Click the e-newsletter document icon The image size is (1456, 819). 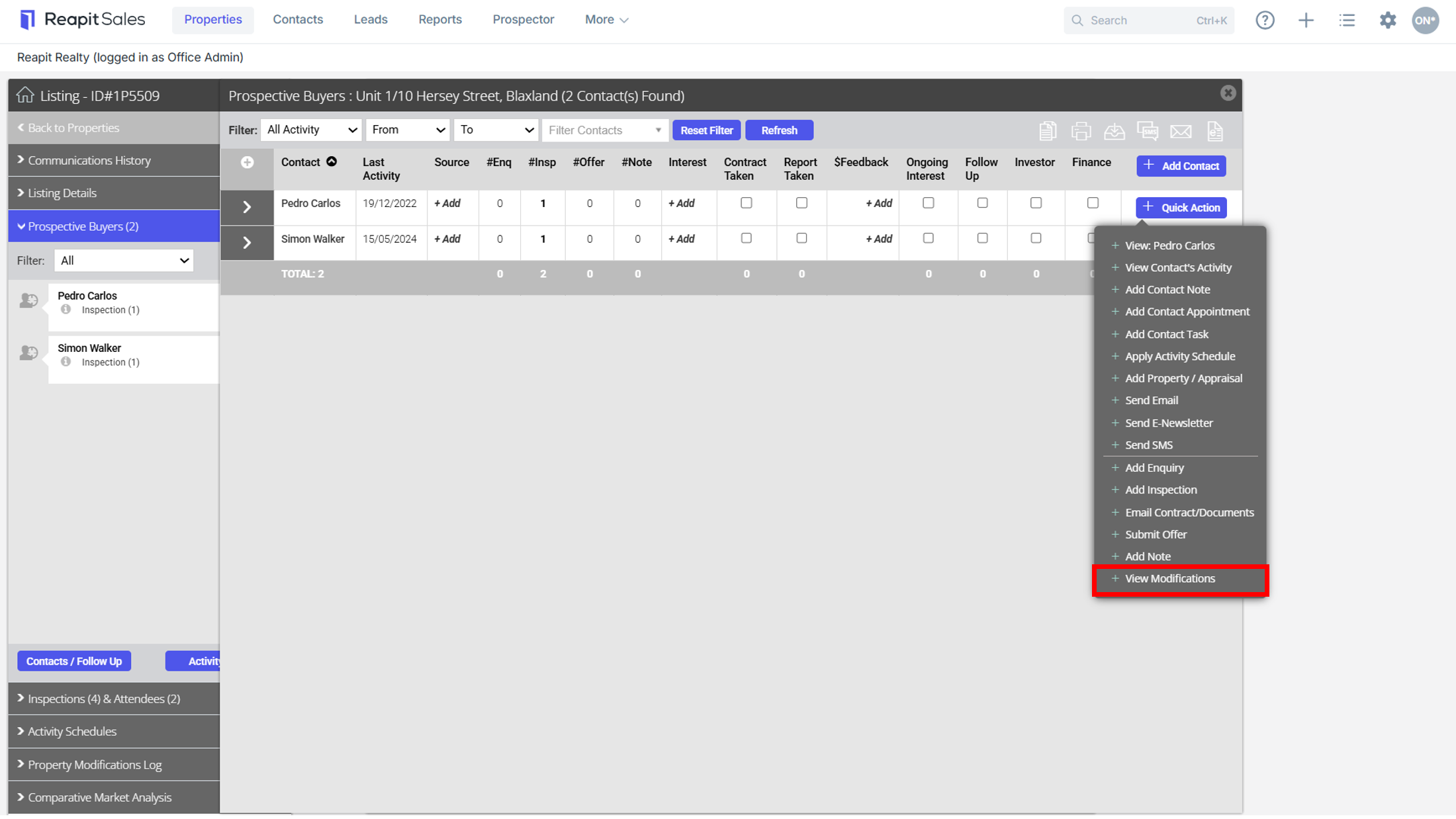click(1215, 131)
